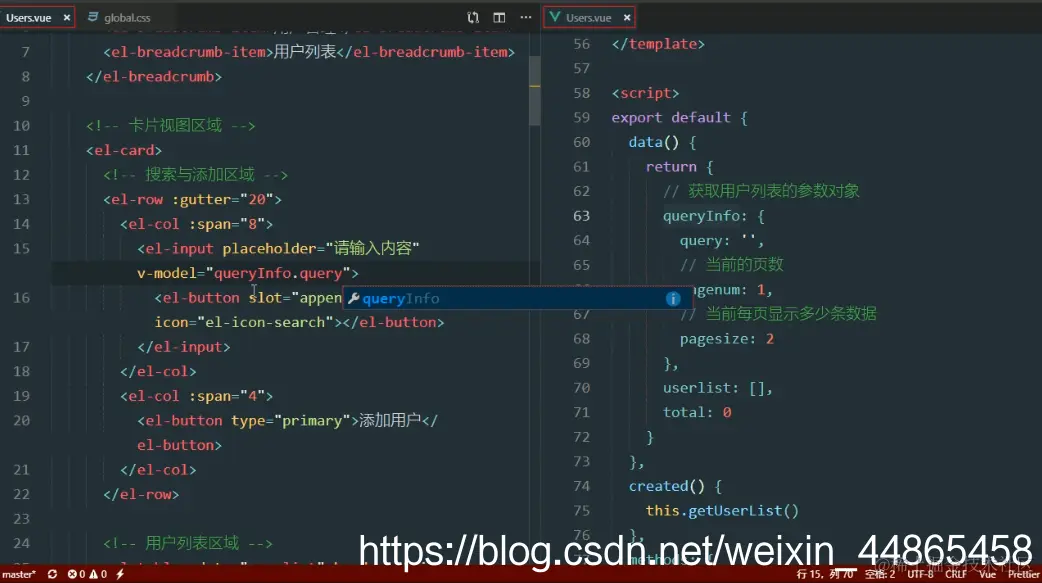
Task: Click the queryInfo: { line in script
Action: (x=714, y=216)
